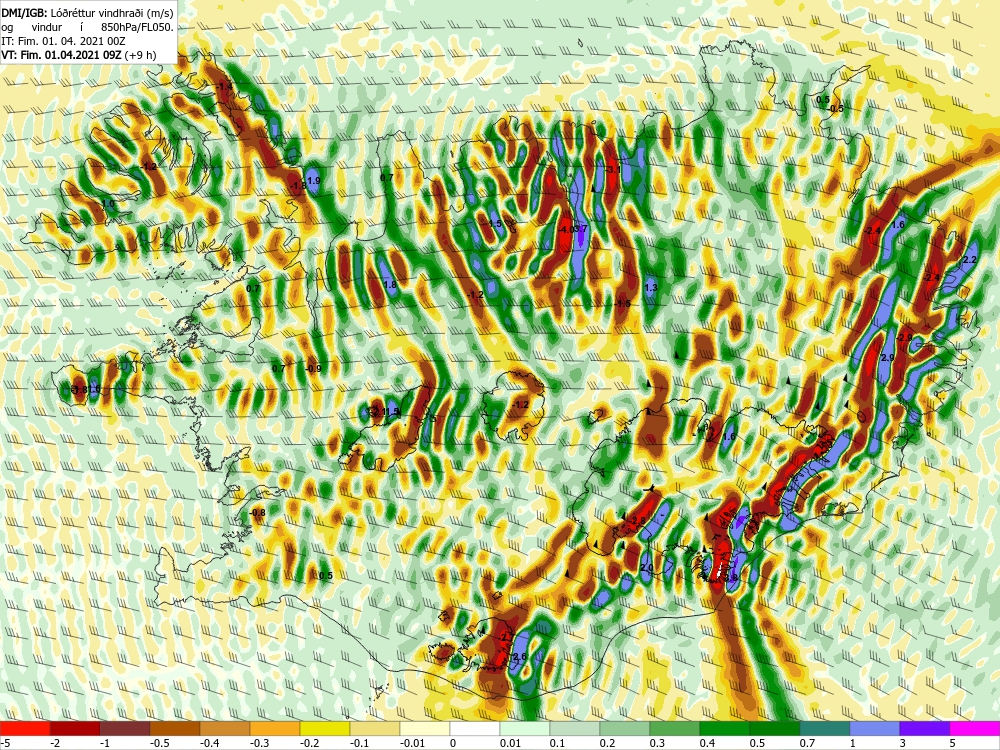Click the 'VT: Fim. 01.04.2021 09Z (+9 h)' line
This screenshot has height=750, width=1000.
coord(78,55)
